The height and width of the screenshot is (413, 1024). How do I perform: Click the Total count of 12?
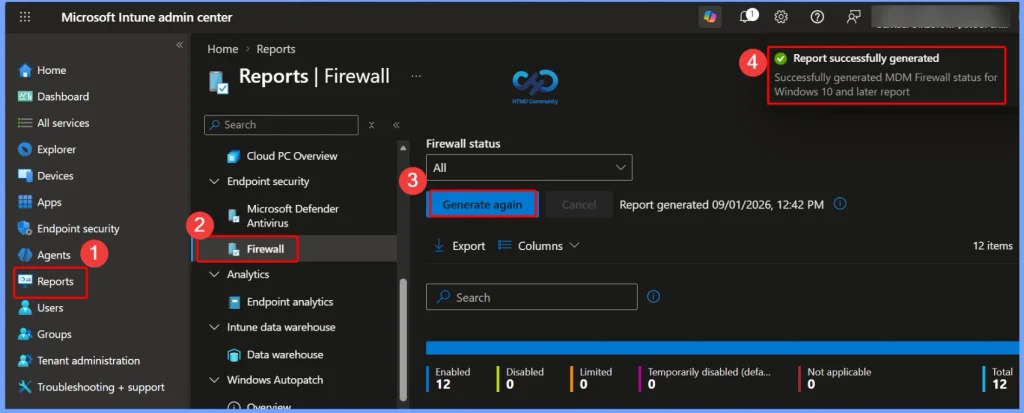point(1000,384)
